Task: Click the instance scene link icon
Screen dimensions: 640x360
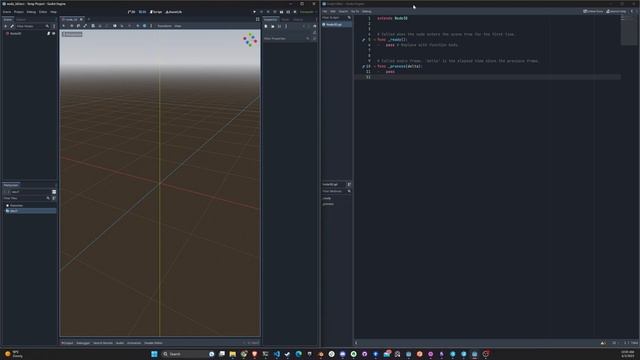Action: coord(12,26)
